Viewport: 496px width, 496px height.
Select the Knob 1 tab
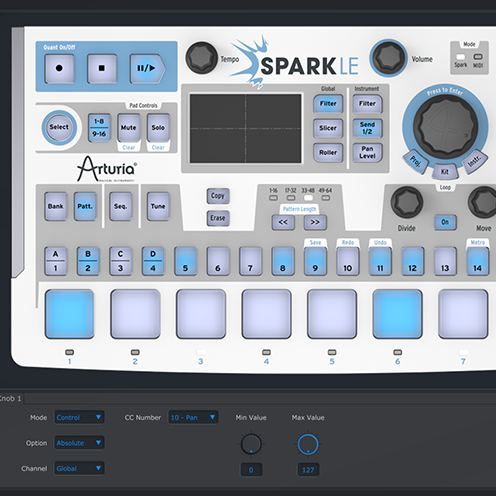pos(11,398)
